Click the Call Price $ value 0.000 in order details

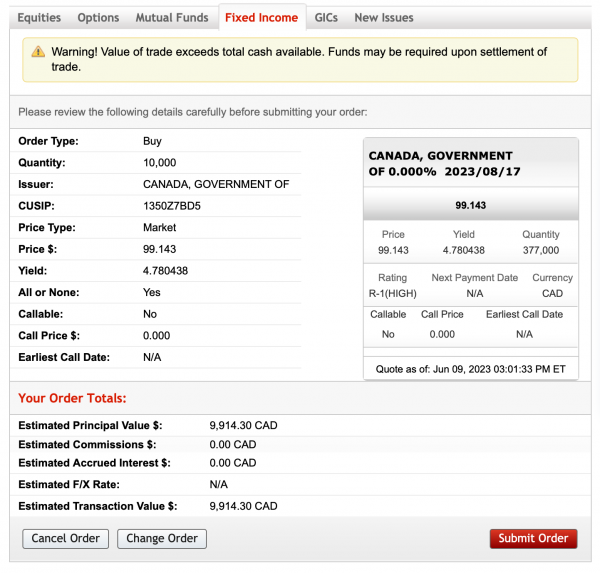157,336
